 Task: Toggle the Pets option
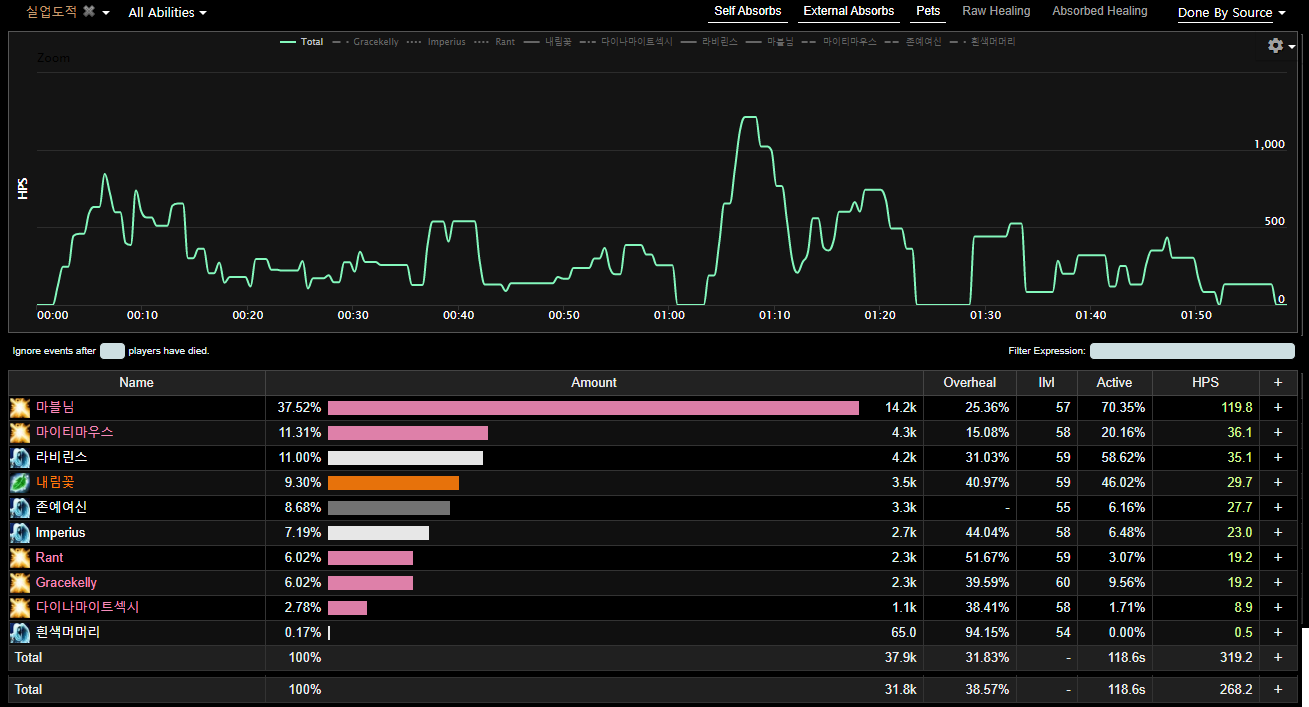(928, 12)
